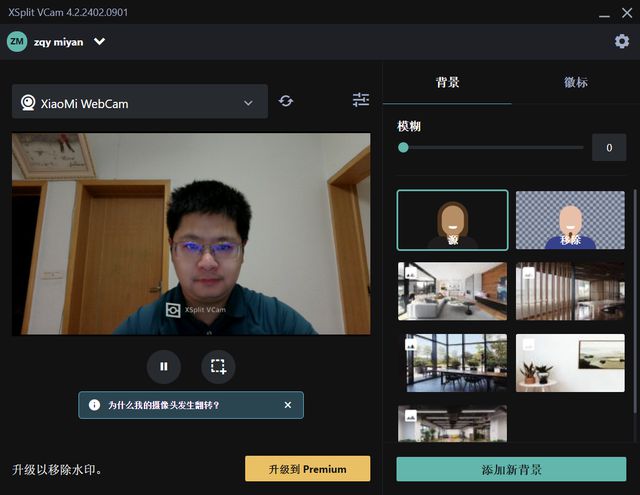640x495 pixels.
Task: Open the settings gear icon
Action: click(x=622, y=41)
